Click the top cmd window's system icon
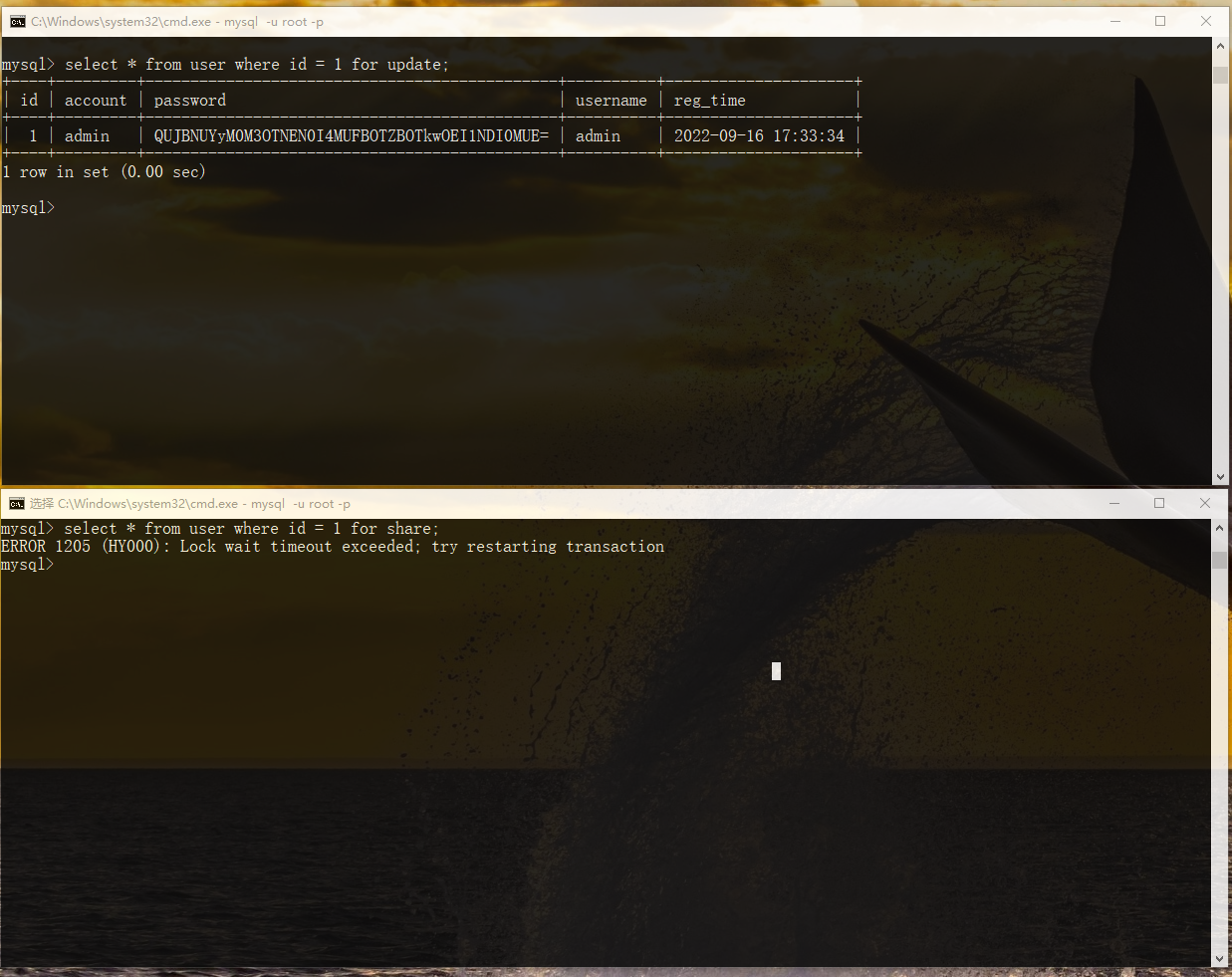Image resolution: width=1232 pixels, height=977 pixels. tap(18, 21)
